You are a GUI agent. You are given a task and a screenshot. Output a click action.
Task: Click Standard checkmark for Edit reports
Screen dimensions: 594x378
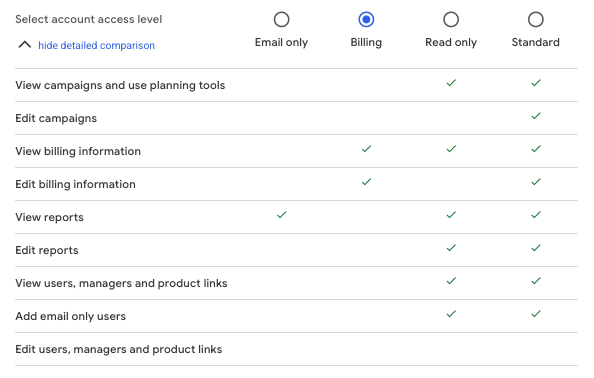pyautogui.click(x=536, y=248)
